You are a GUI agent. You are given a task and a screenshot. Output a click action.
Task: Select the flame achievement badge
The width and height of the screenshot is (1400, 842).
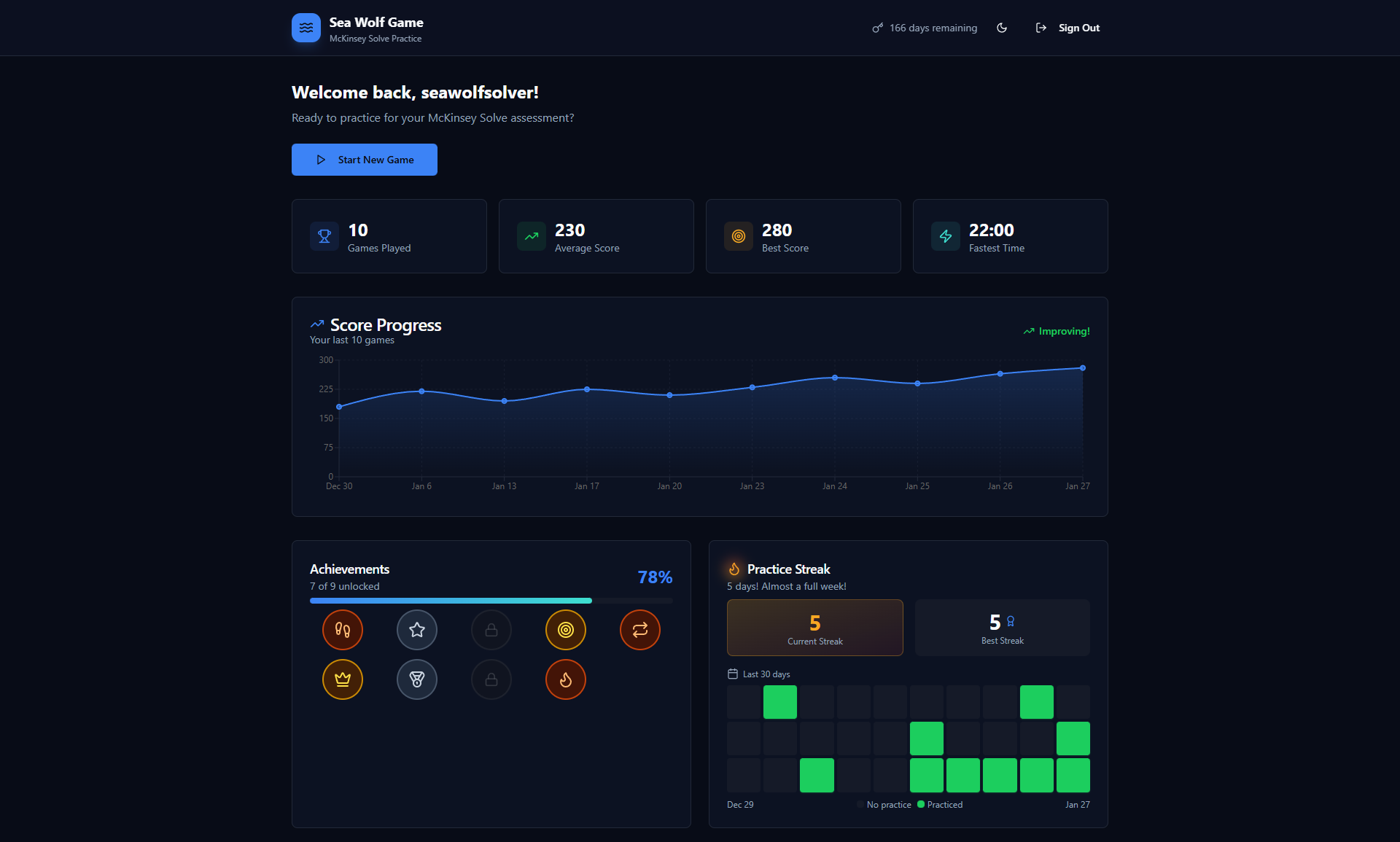pos(566,679)
